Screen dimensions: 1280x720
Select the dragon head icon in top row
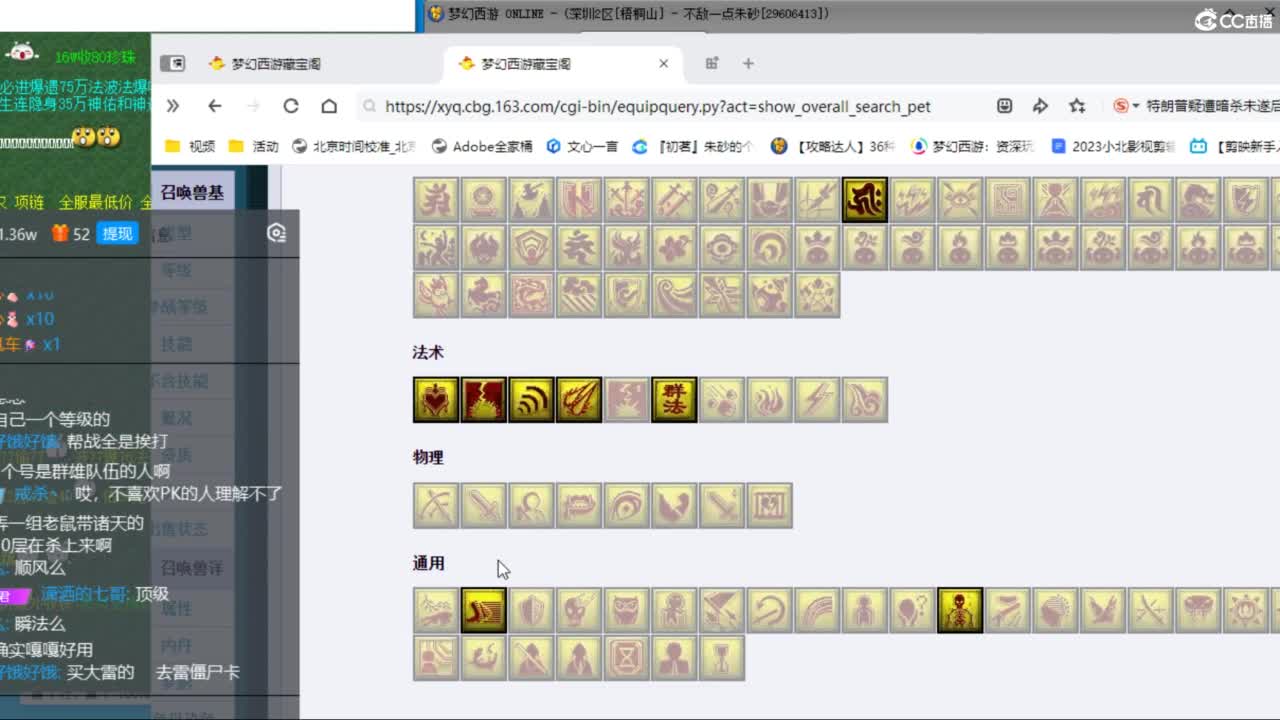point(1198,200)
